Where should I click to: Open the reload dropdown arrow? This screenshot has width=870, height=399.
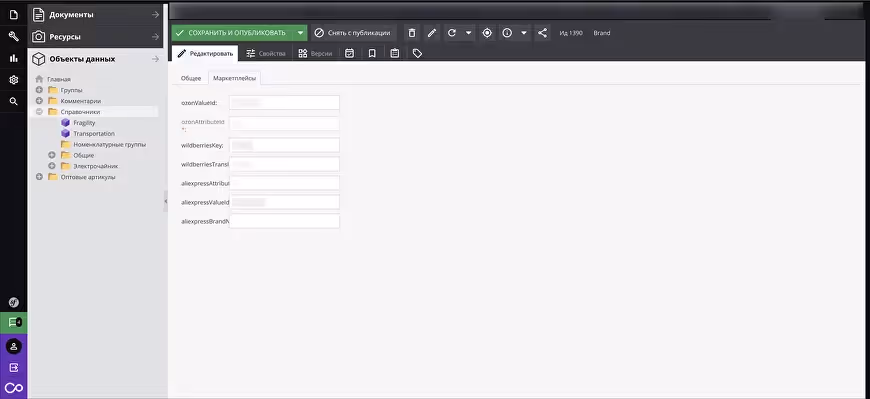click(468, 33)
